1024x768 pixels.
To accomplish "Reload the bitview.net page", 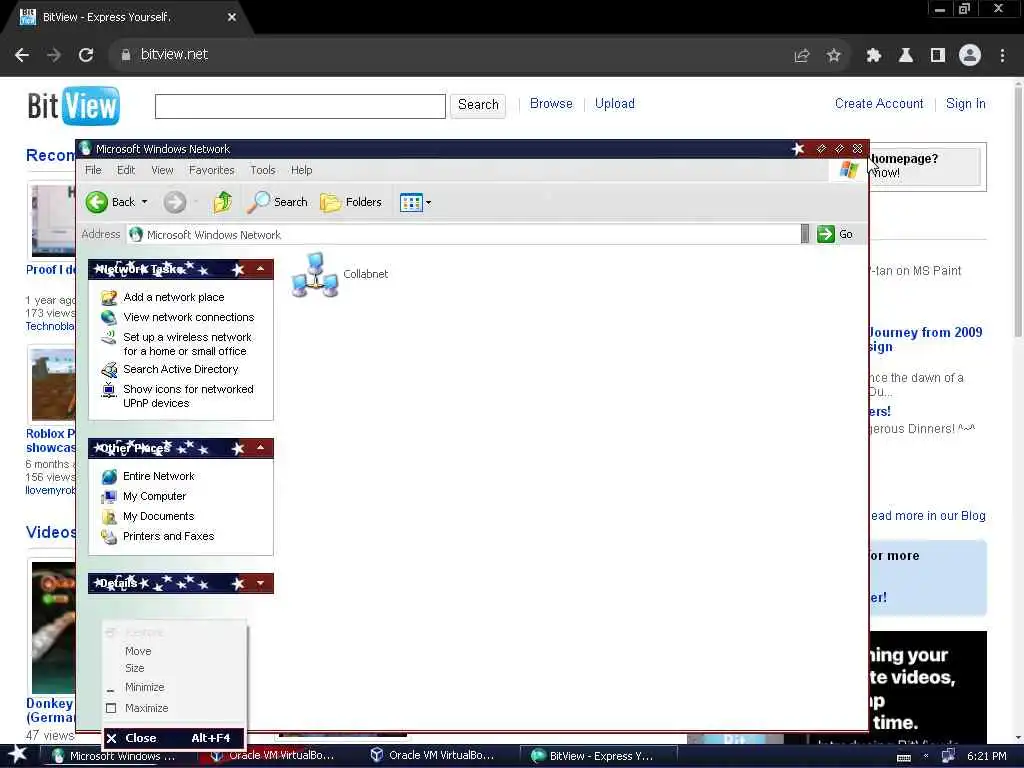I will click(86, 55).
